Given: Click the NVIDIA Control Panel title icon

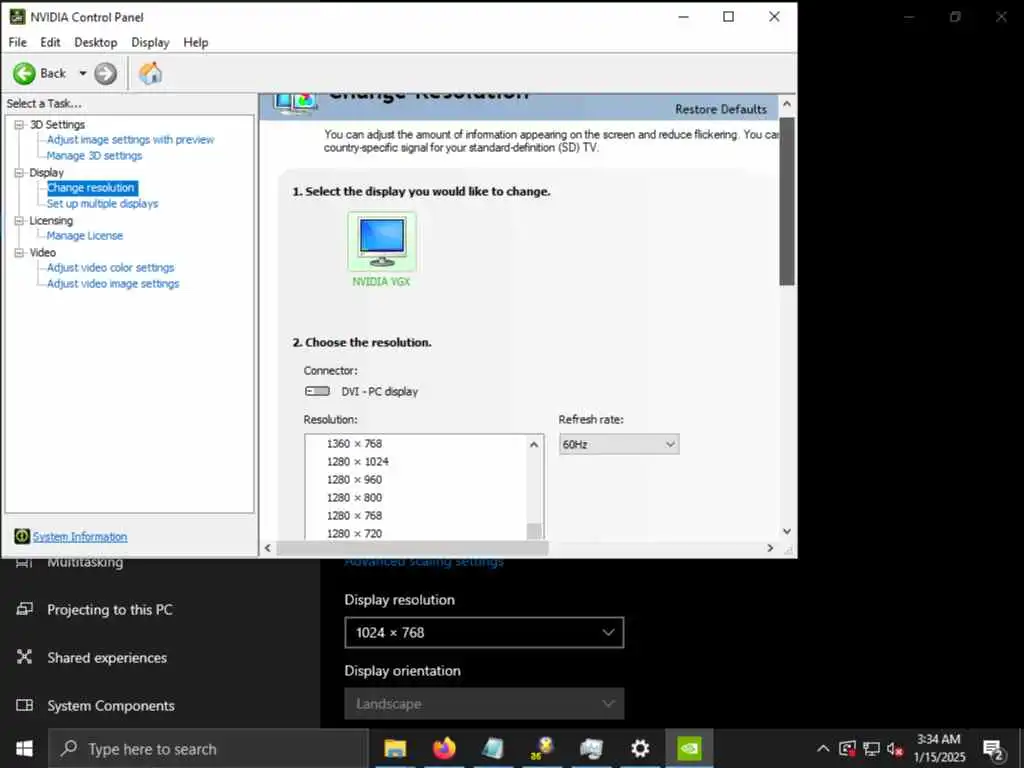Looking at the screenshot, I should click(17, 17).
